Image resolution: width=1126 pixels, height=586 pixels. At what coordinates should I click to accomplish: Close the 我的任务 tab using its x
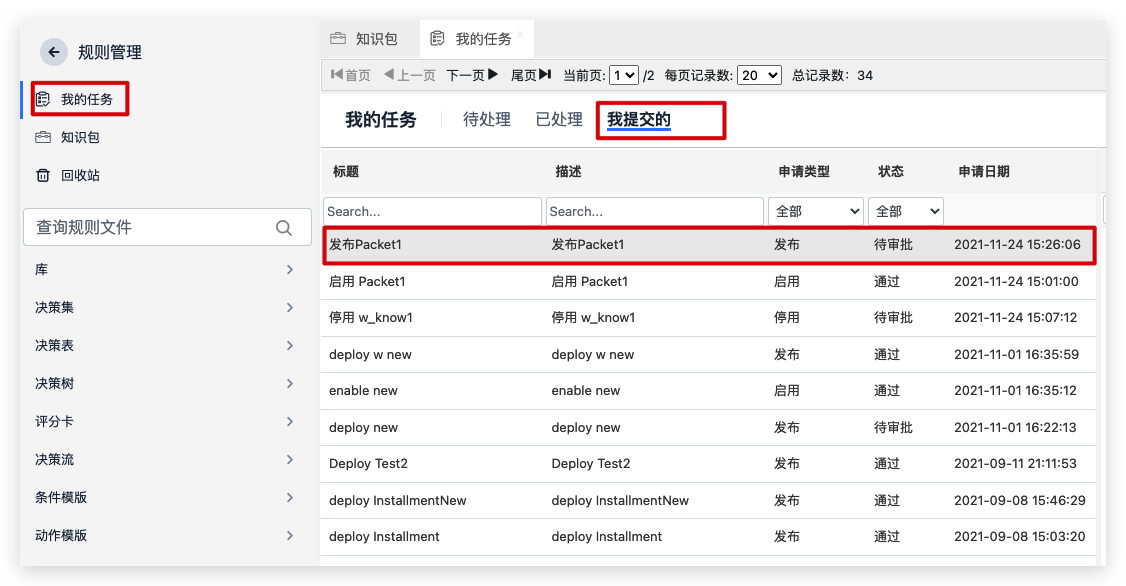pos(520,34)
